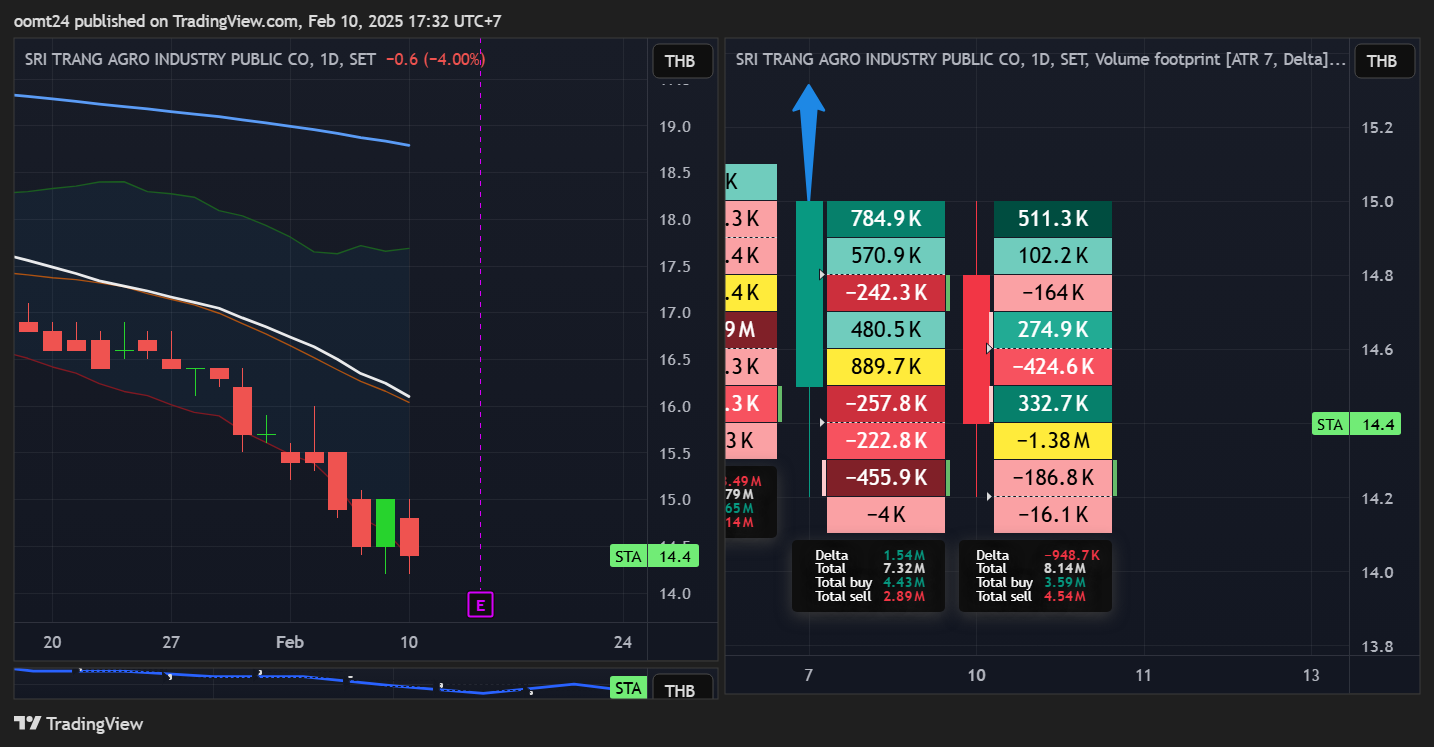Click the Total buy 3.59 M value
Screen dimensions: 1434x747
(x=1071, y=582)
